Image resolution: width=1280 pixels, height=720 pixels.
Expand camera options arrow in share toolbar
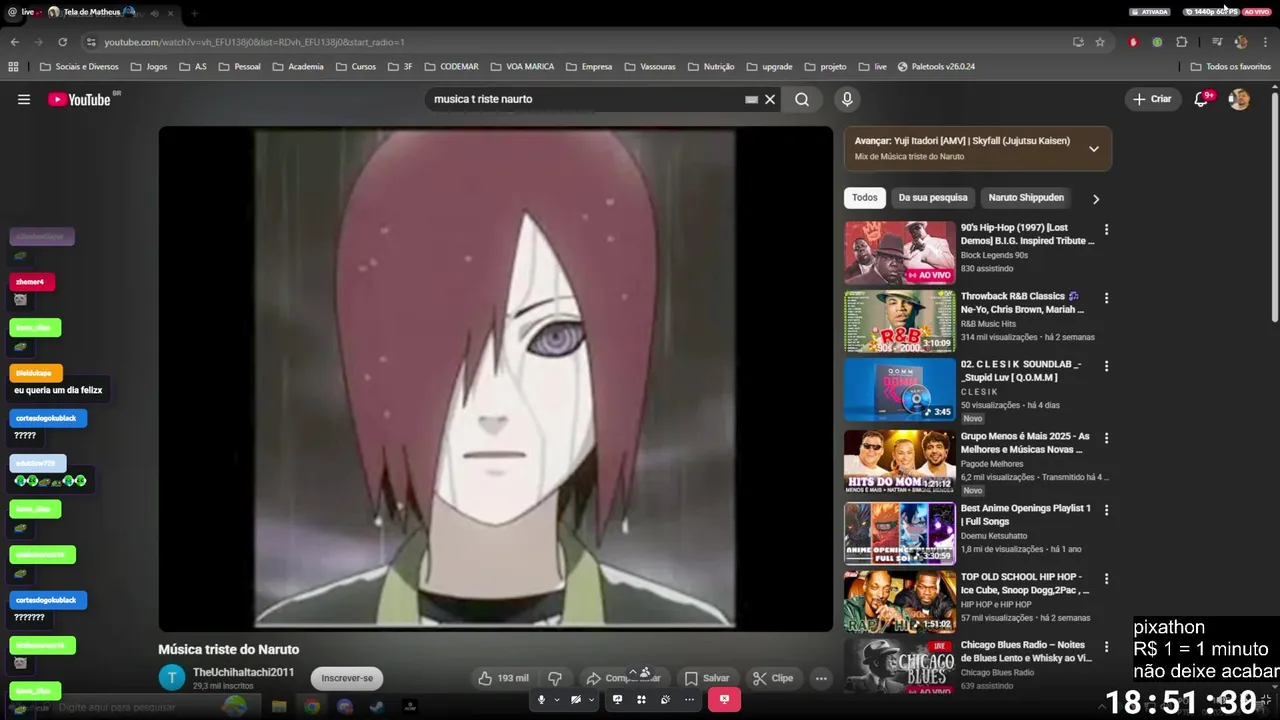click(x=591, y=700)
